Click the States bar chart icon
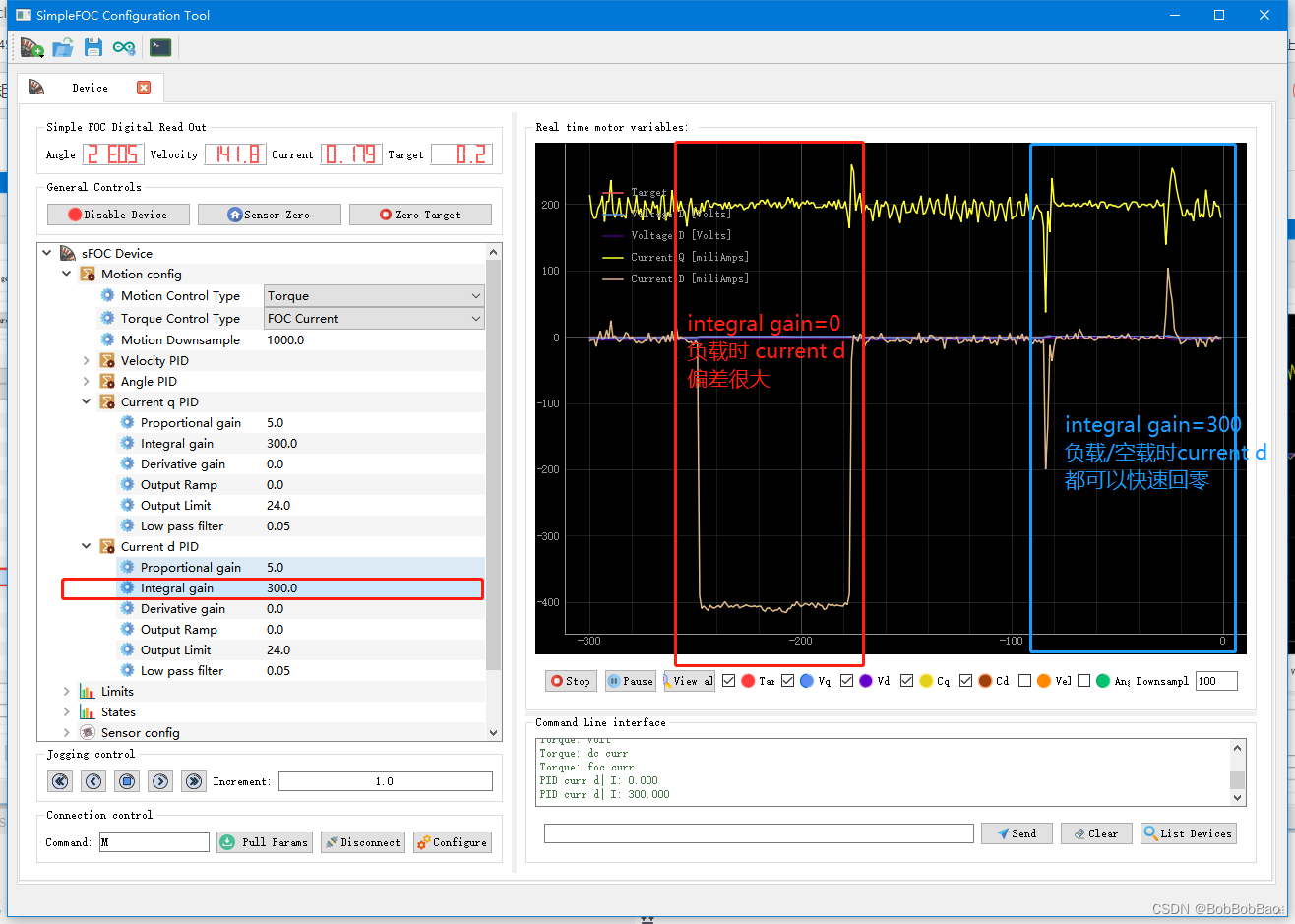The width and height of the screenshot is (1295, 924). [x=88, y=711]
